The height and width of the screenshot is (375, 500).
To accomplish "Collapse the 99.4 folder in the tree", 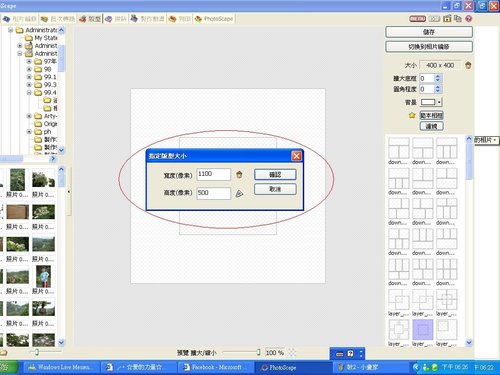I will click(29, 92).
